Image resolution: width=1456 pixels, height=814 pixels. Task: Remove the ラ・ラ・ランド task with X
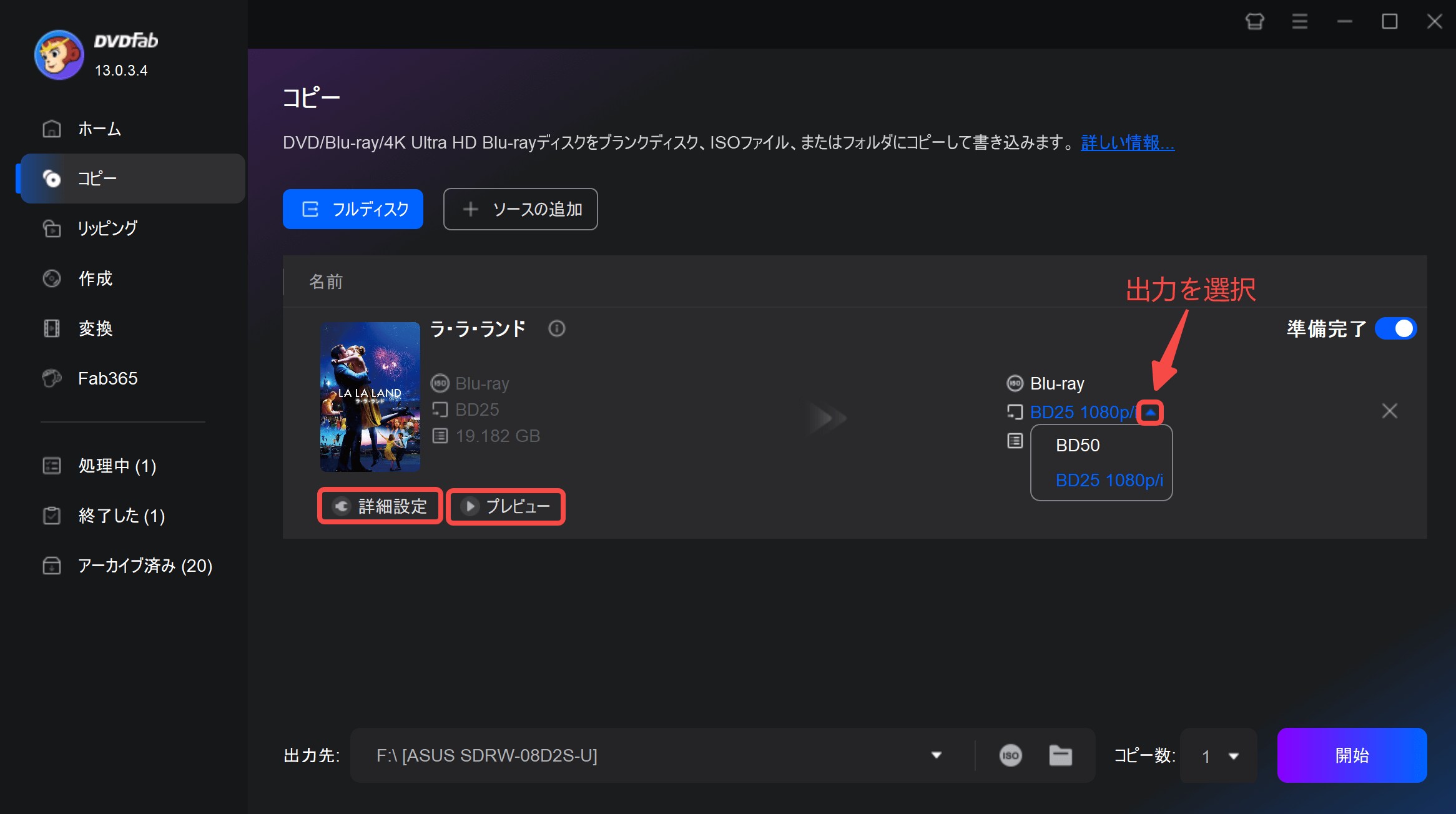pyautogui.click(x=1389, y=411)
